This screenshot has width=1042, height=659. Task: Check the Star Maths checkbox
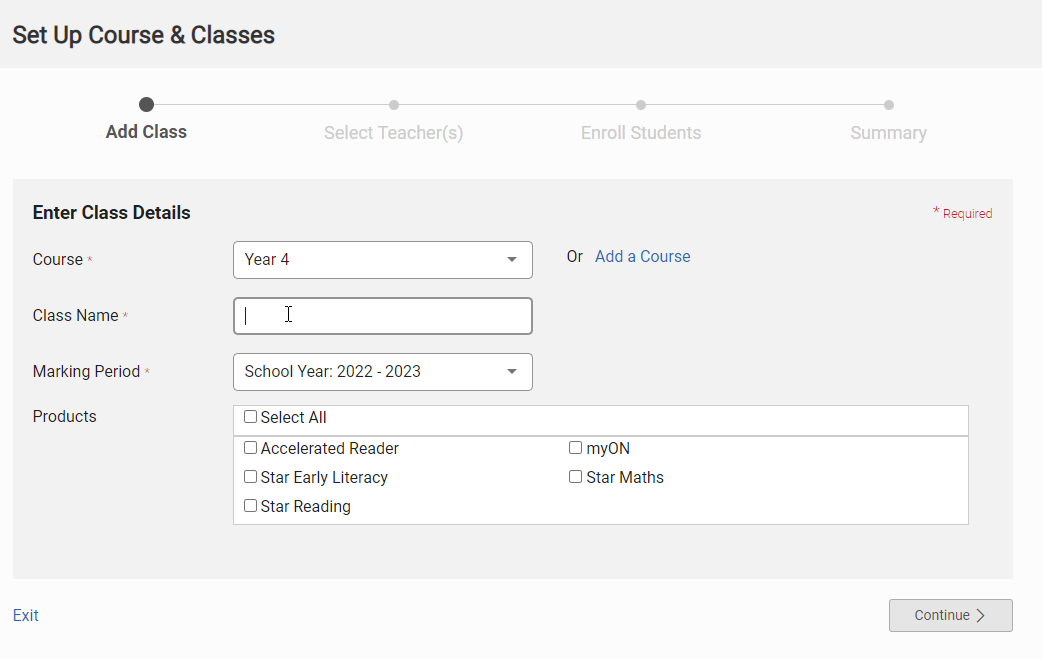tap(575, 476)
